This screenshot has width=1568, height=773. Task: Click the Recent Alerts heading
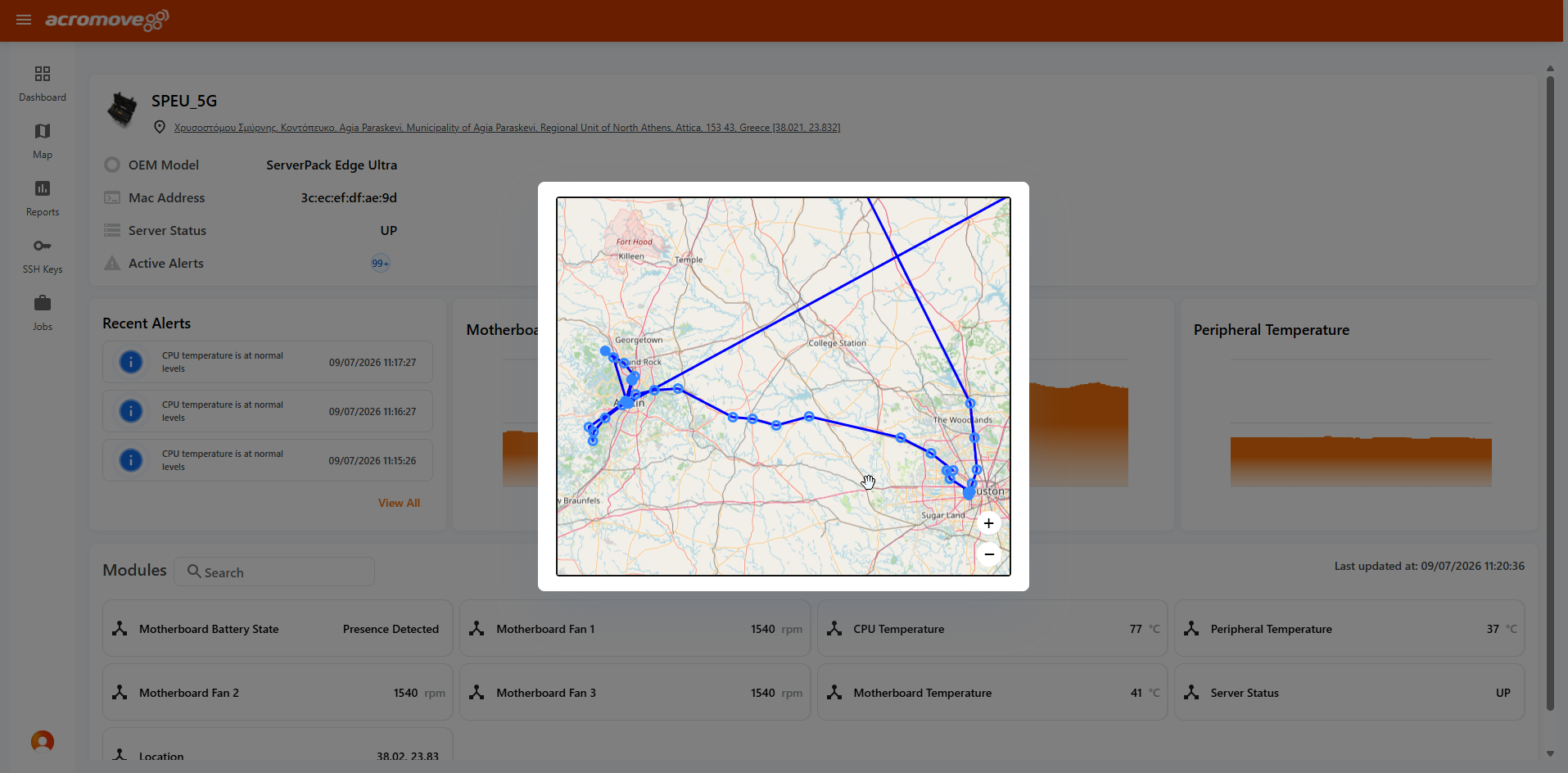click(x=147, y=323)
